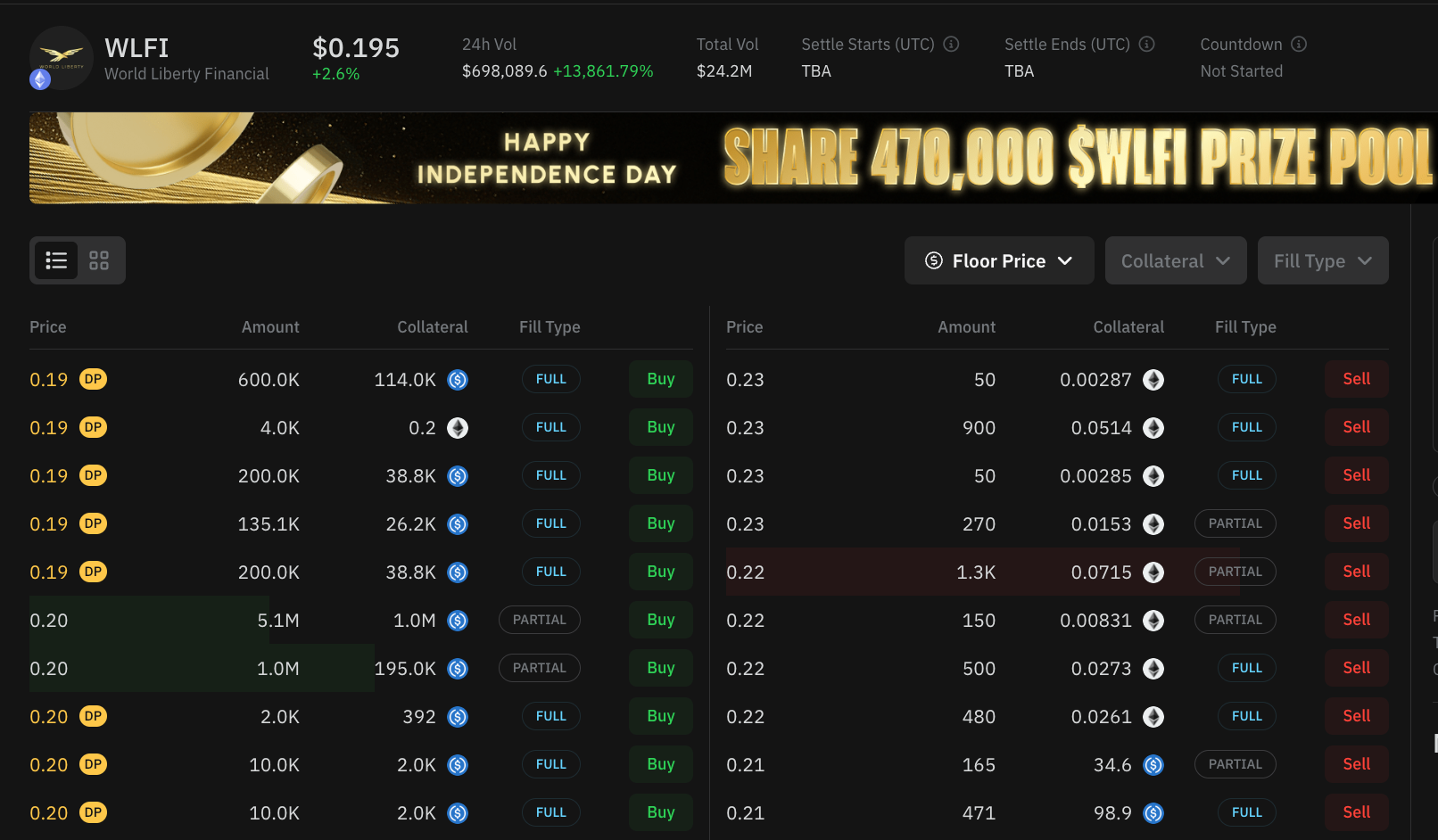The height and width of the screenshot is (840, 1438).
Task: Click USD collateral icon beside 392
Action: click(458, 717)
